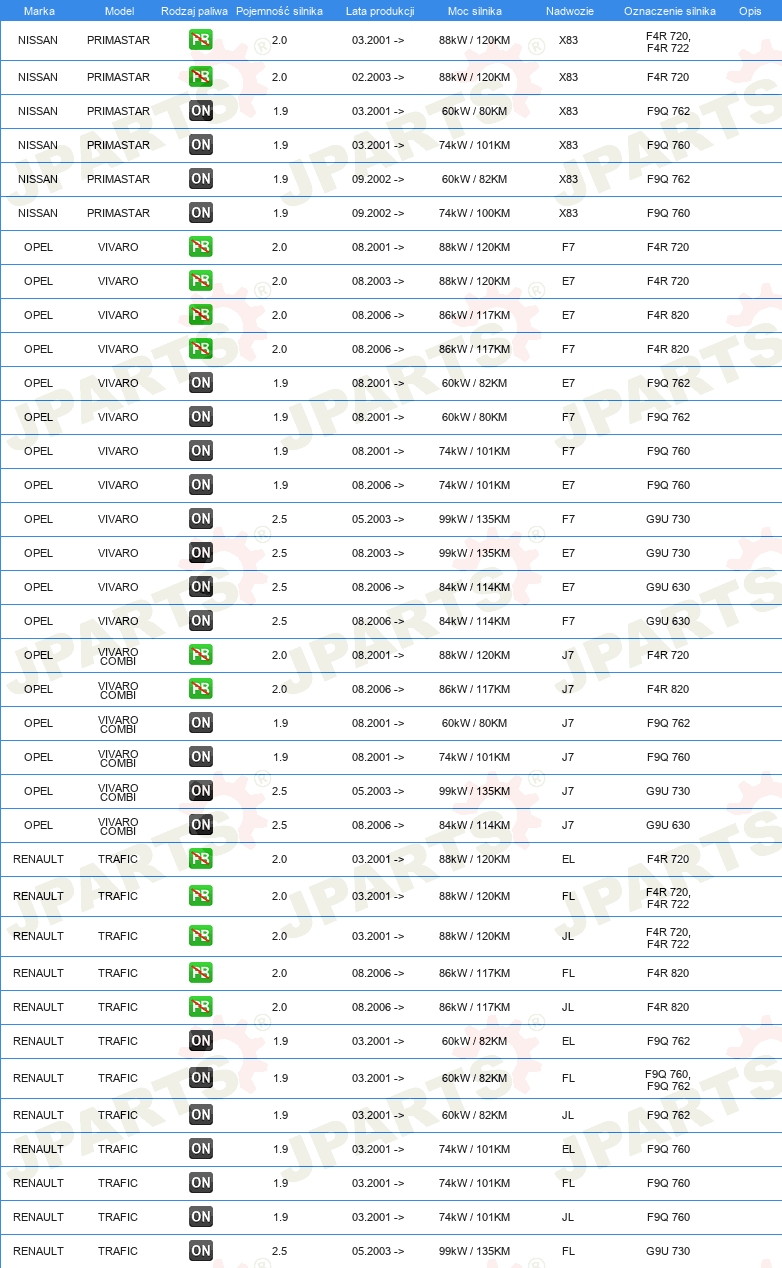Click the Pojemność silnika column header

279,10
